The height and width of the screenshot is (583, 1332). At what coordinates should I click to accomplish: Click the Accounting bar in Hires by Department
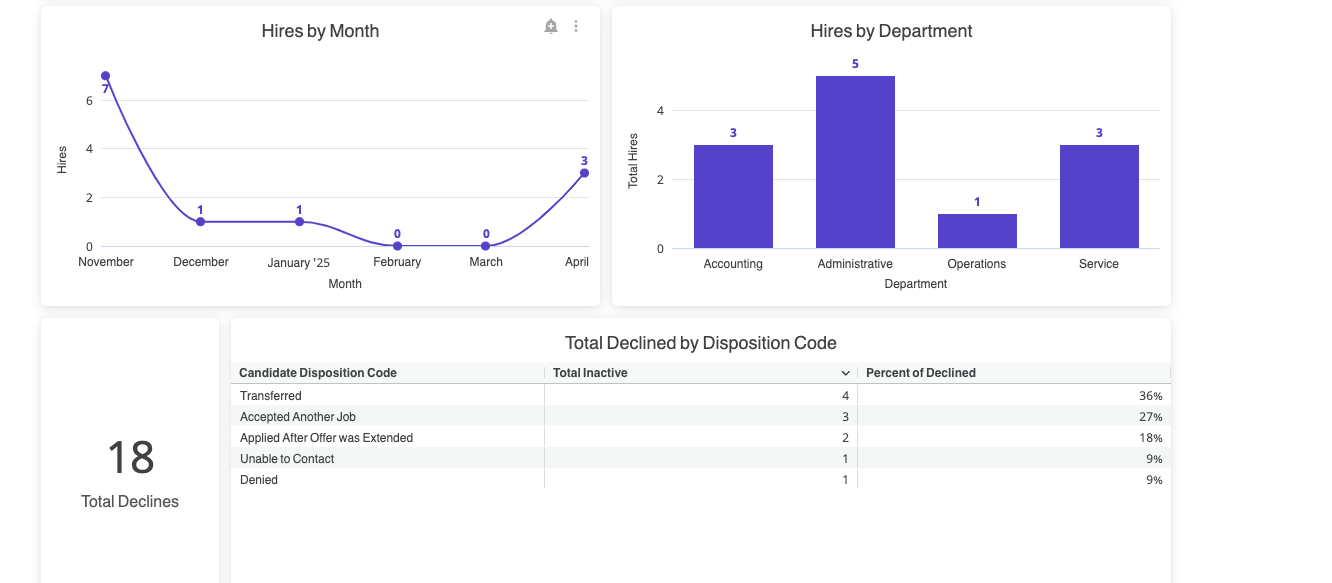pyautogui.click(x=733, y=196)
